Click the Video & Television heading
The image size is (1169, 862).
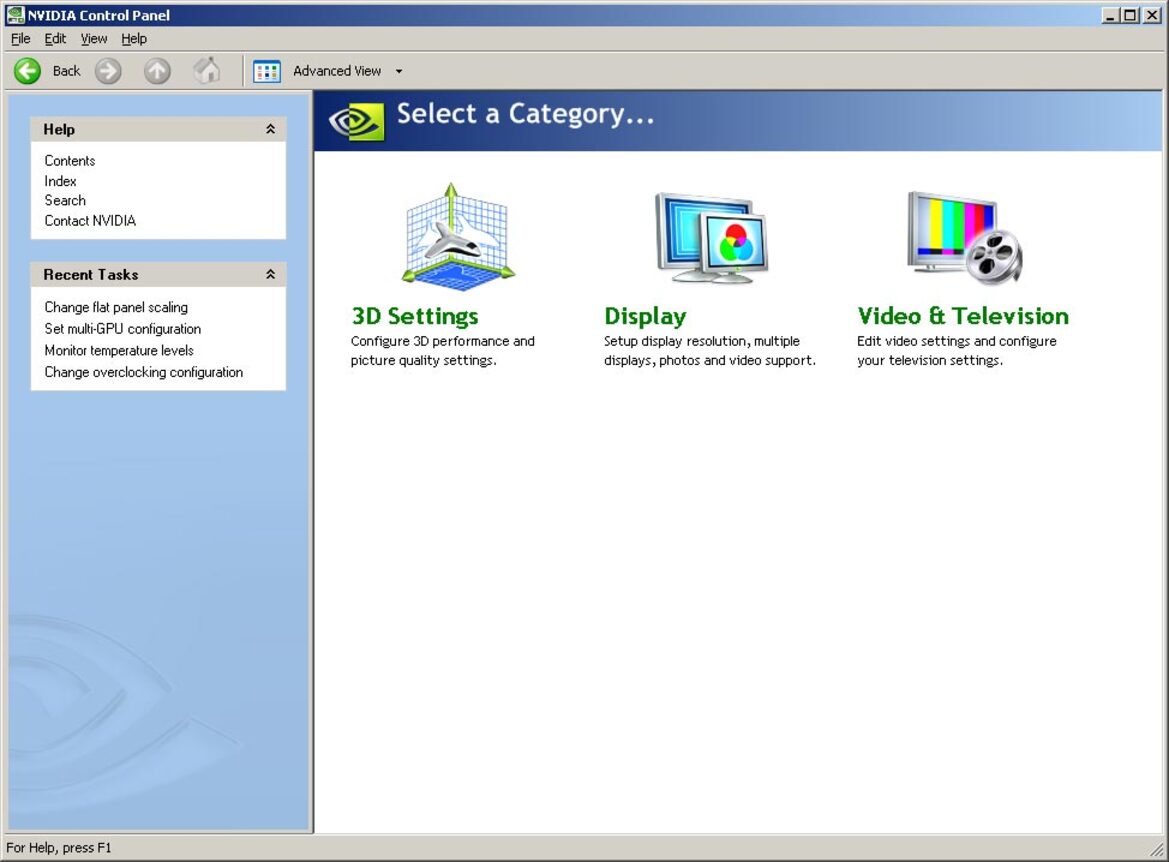pyautogui.click(x=963, y=316)
